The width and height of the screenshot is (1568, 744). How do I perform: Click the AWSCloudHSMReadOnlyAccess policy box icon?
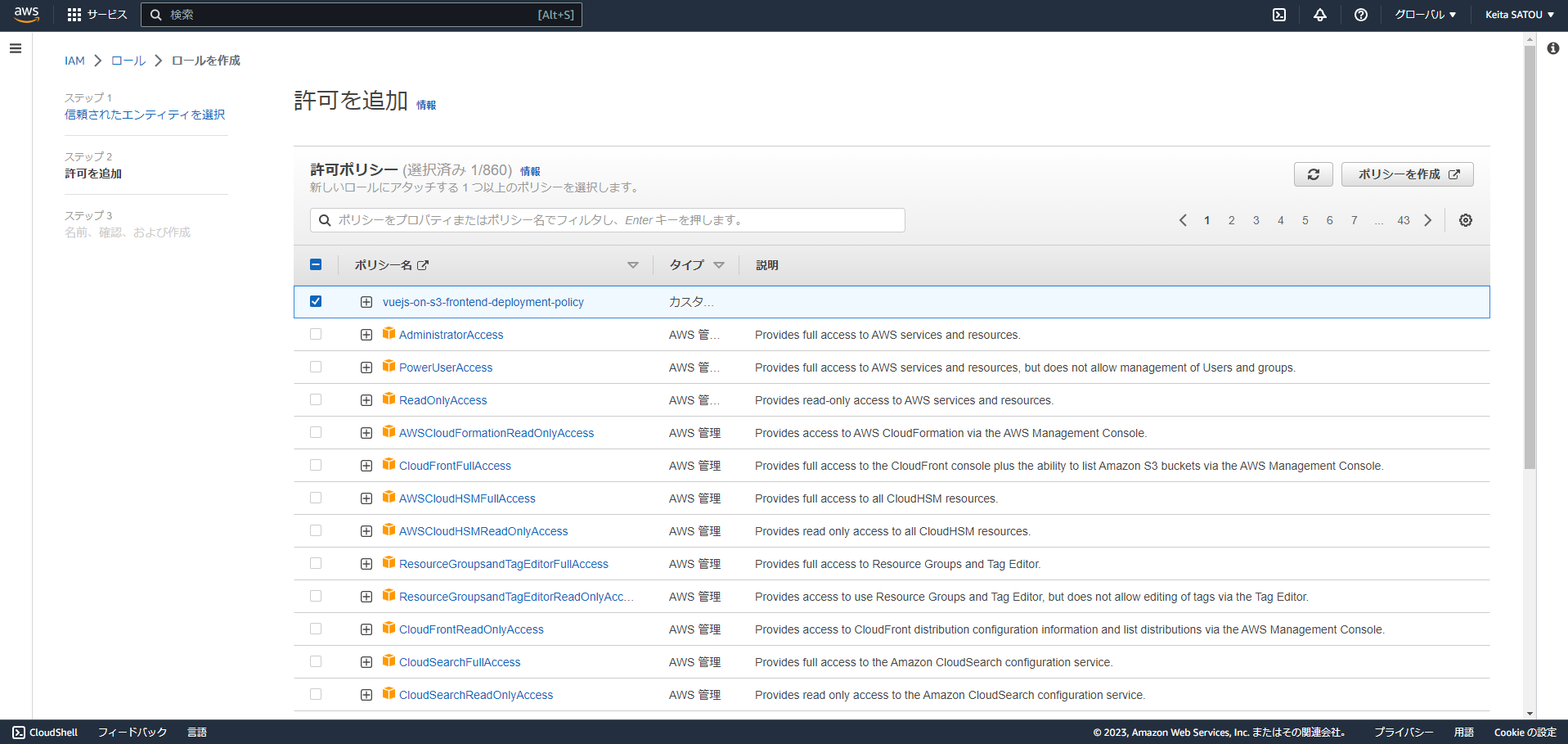[389, 530]
